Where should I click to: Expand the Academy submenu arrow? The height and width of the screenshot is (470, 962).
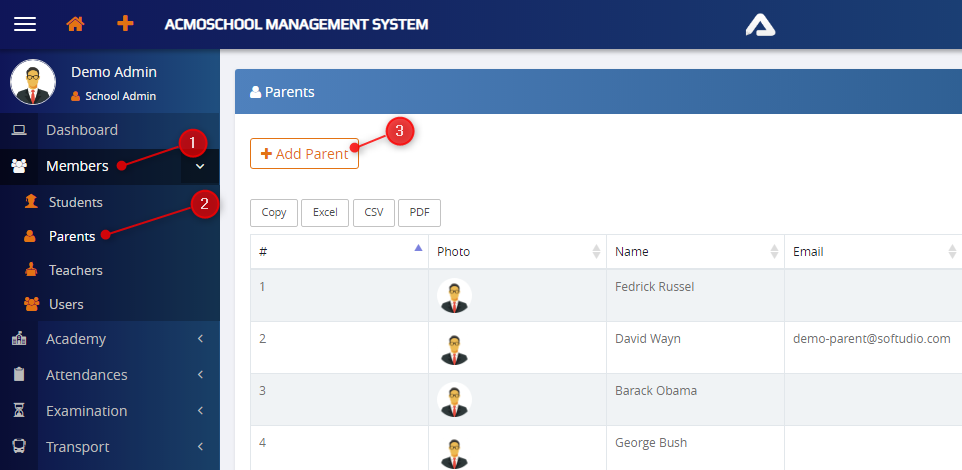(x=200, y=339)
